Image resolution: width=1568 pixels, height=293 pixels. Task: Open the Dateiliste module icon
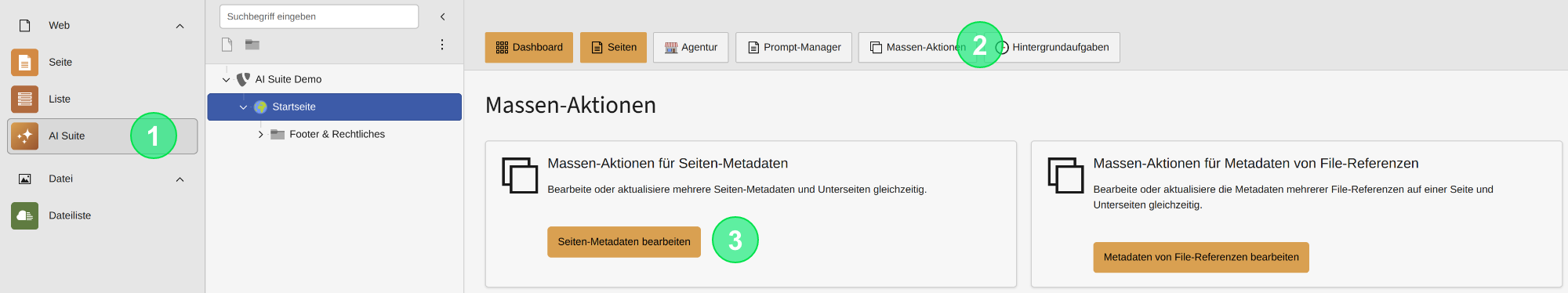click(24, 215)
